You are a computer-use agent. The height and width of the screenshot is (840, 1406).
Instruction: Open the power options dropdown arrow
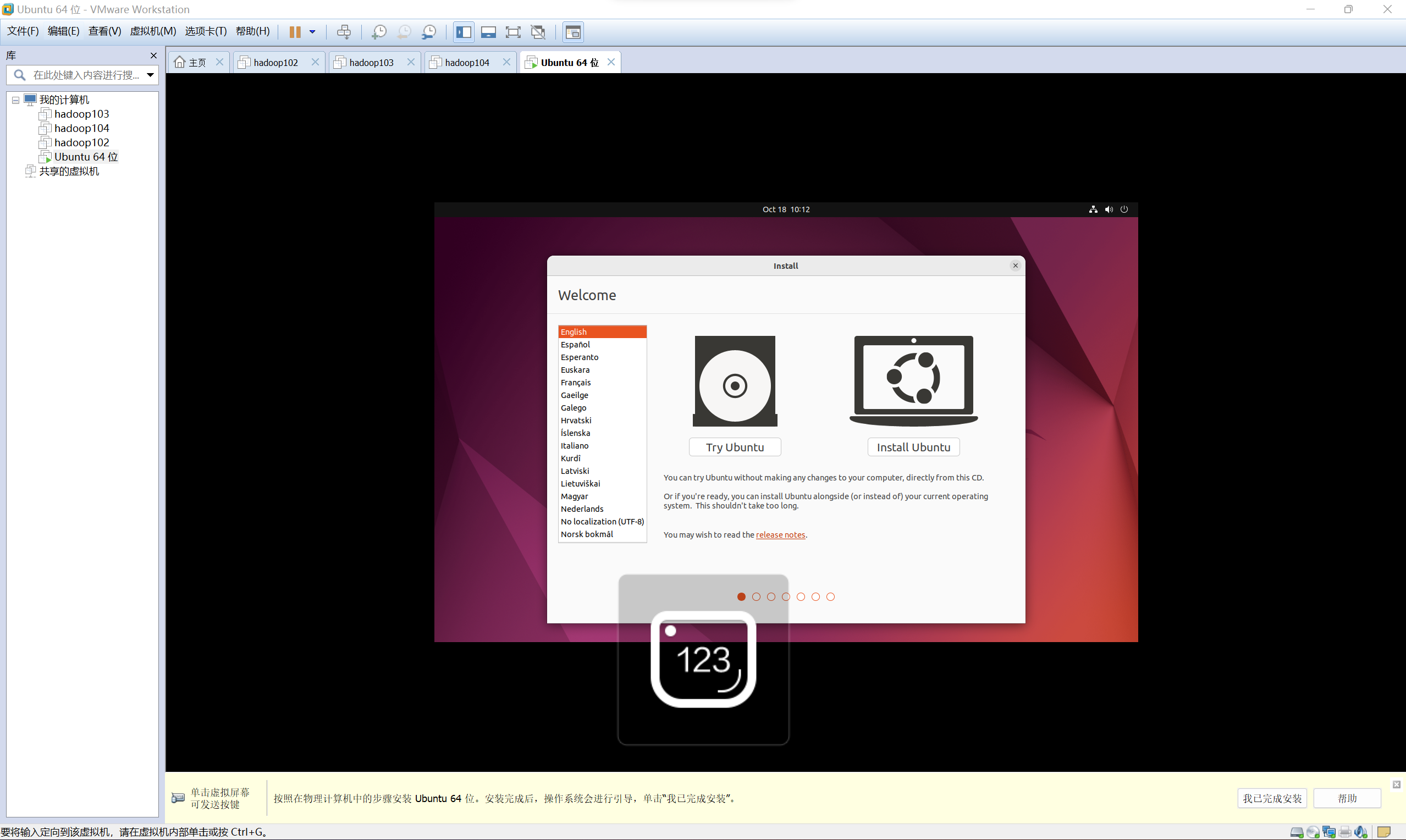click(x=312, y=32)
